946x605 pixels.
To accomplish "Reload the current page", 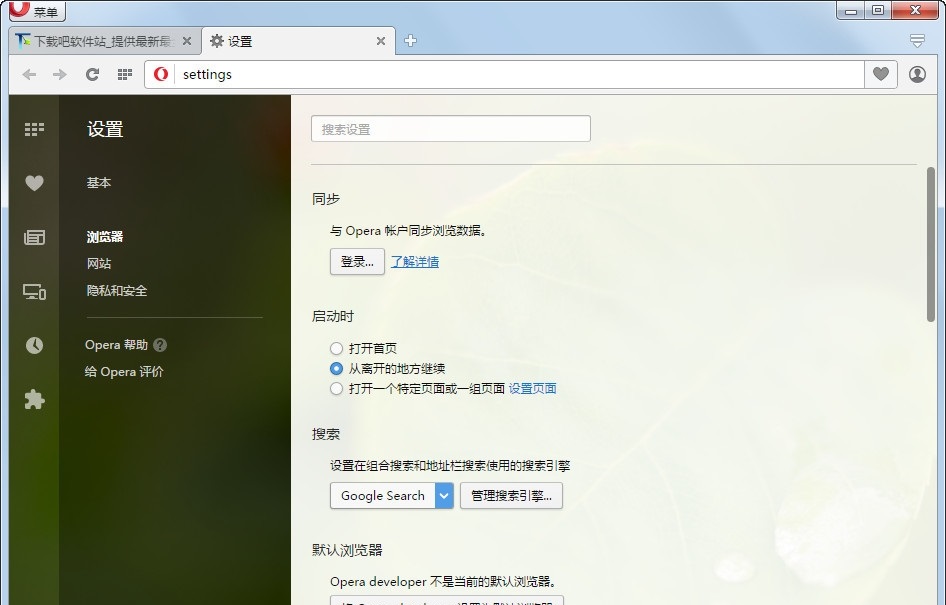I will coord(92,74).
